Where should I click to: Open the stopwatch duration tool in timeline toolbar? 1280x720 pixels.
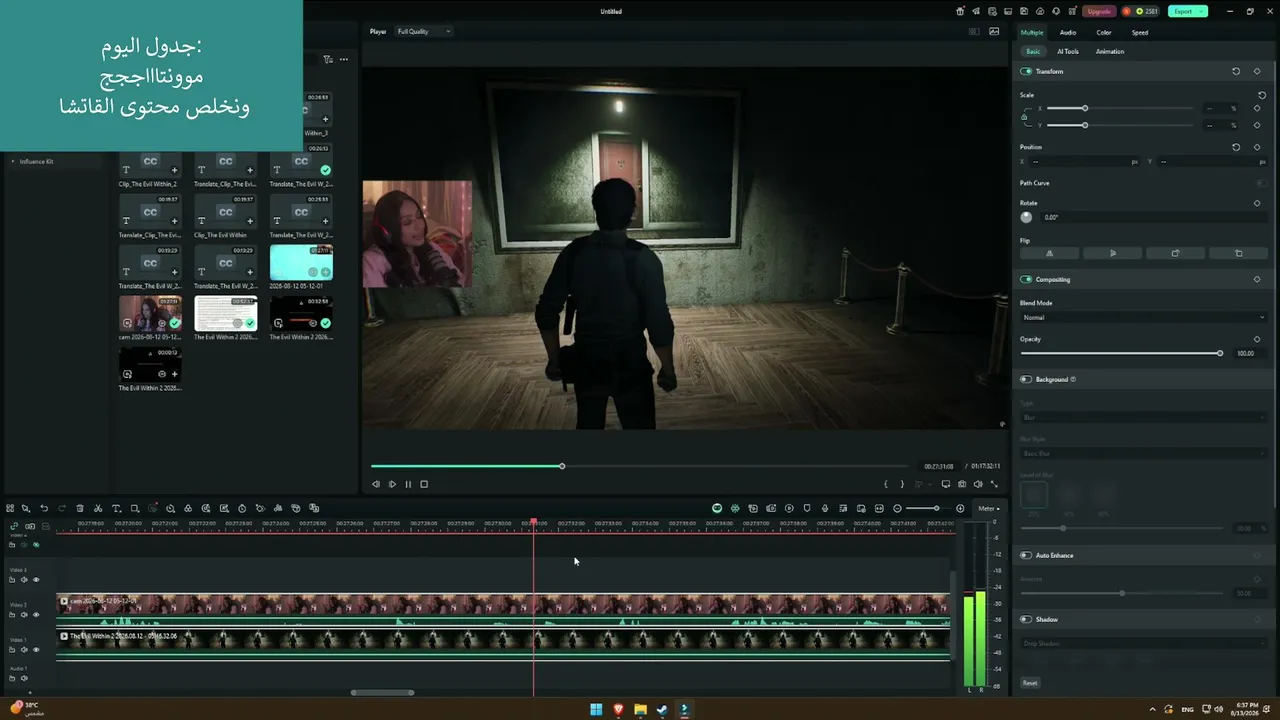coord(242,509)
